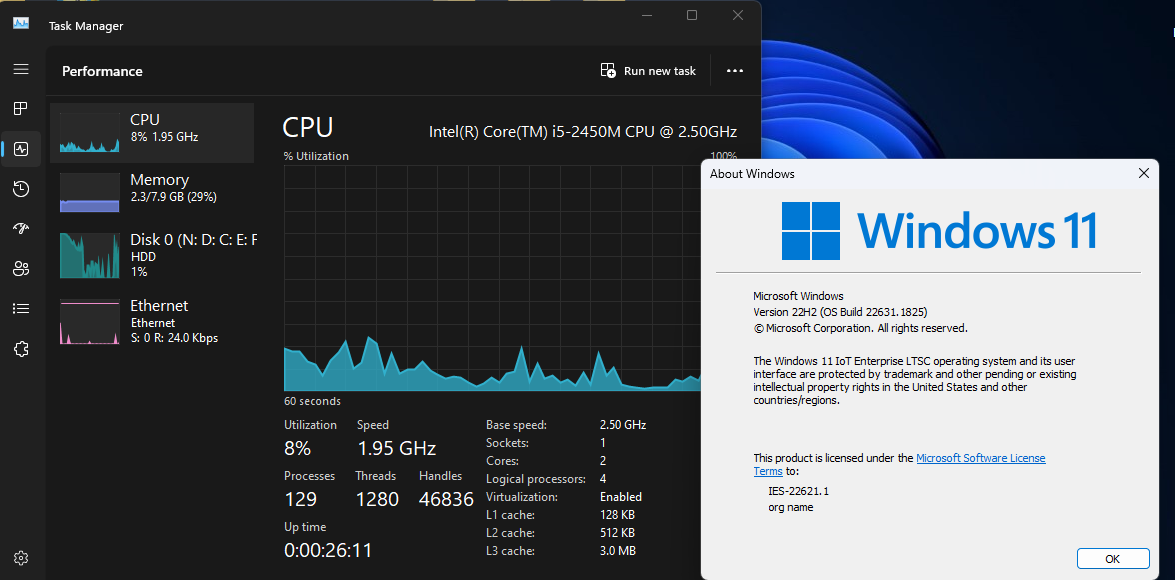Screen dimensions: 1175x580
Task: Click the Base speed 2.50 GHz value
Action: [623, 425]
